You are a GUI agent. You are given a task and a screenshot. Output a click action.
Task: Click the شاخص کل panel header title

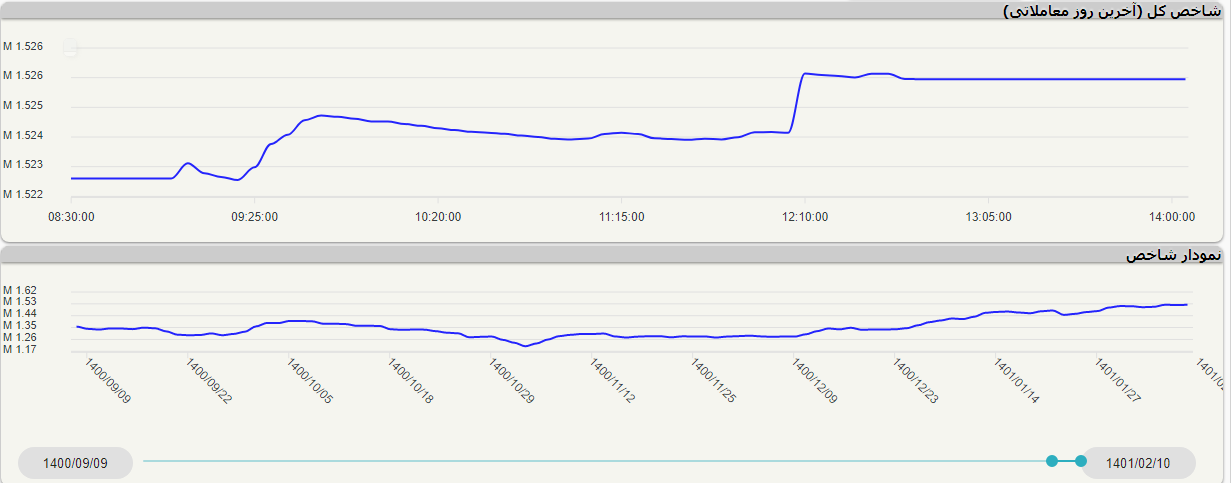[1111, 11]
